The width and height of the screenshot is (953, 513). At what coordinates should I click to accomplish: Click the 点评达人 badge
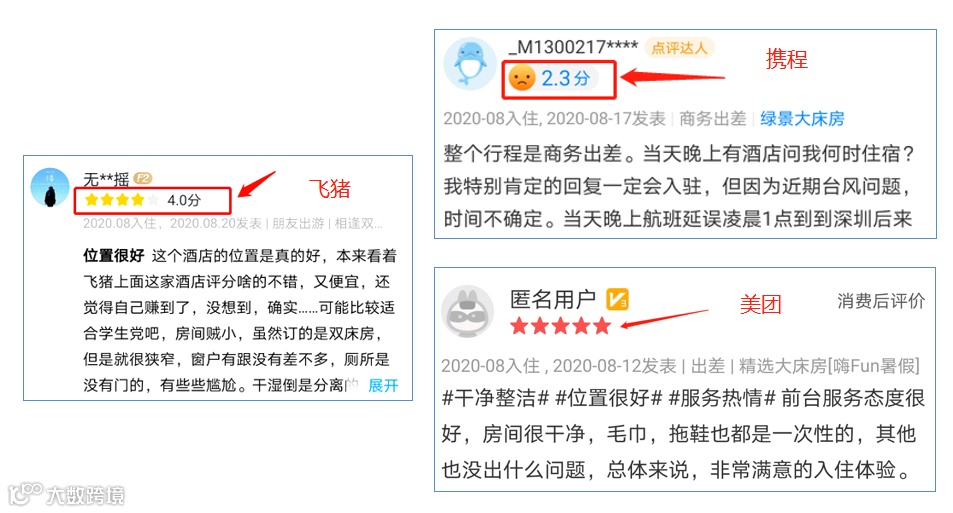[x=679, y=47]
